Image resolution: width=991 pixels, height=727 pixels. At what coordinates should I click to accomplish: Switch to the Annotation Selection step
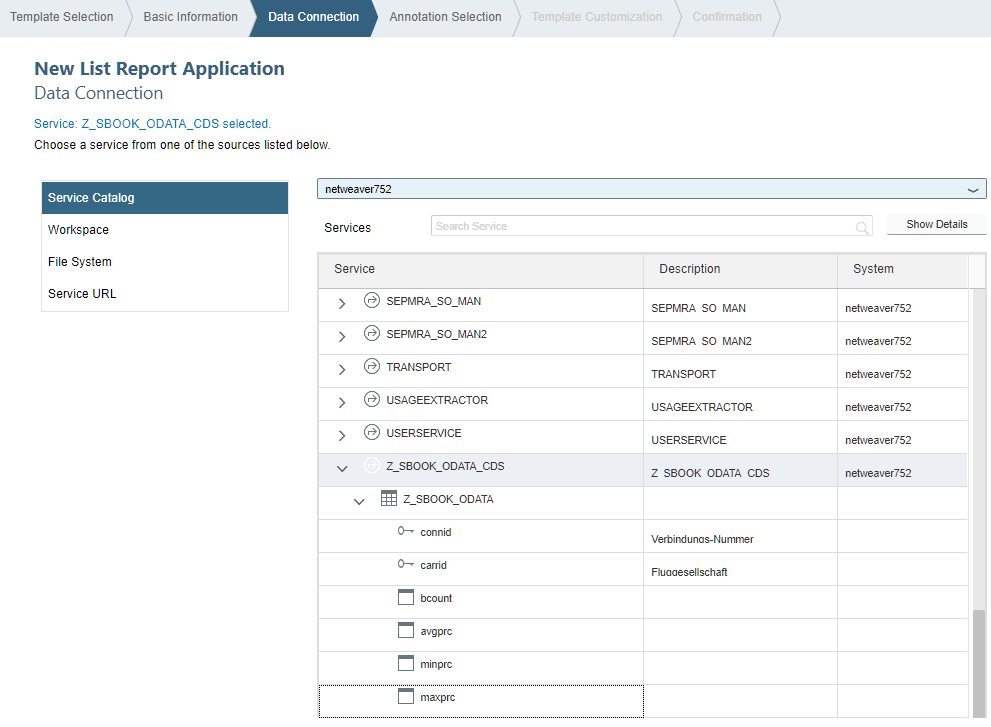[x=445, y=17]
